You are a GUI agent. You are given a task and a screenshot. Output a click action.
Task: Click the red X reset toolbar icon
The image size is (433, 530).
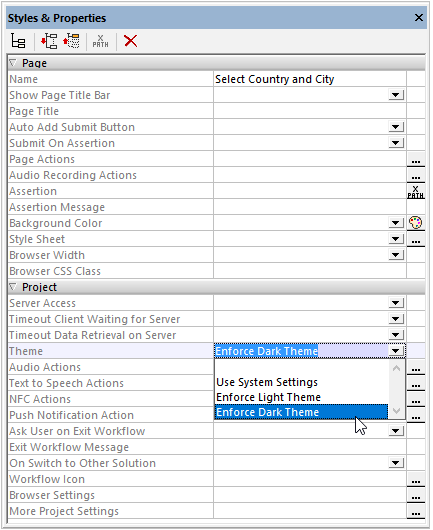click(x=130, y=41)
